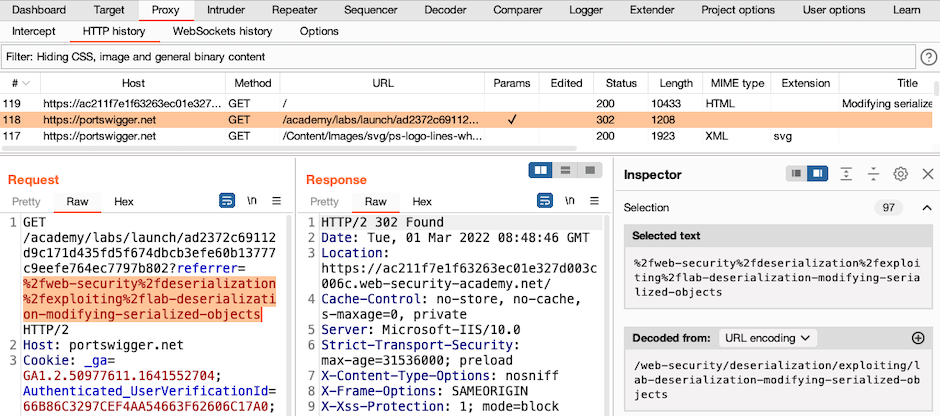Open Request panel hamburger options menu
940x416 pixels.
pos(277,201)
